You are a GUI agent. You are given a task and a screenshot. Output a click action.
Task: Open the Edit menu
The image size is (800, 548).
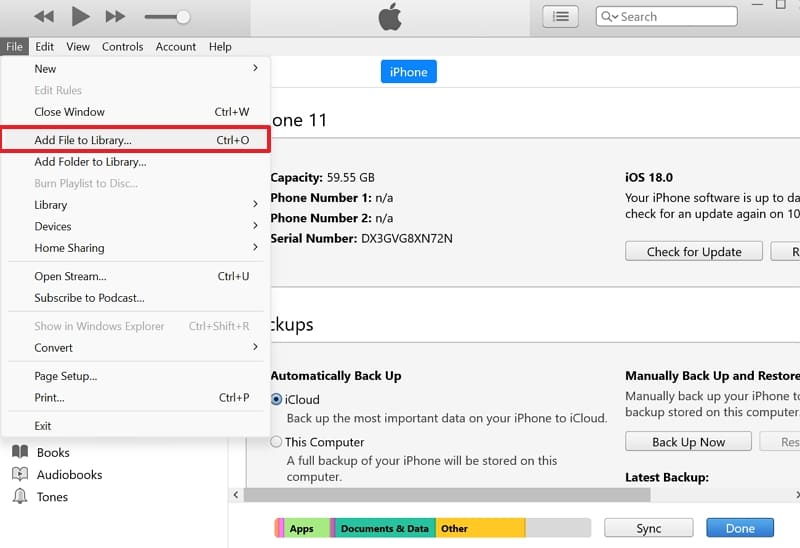44,46
